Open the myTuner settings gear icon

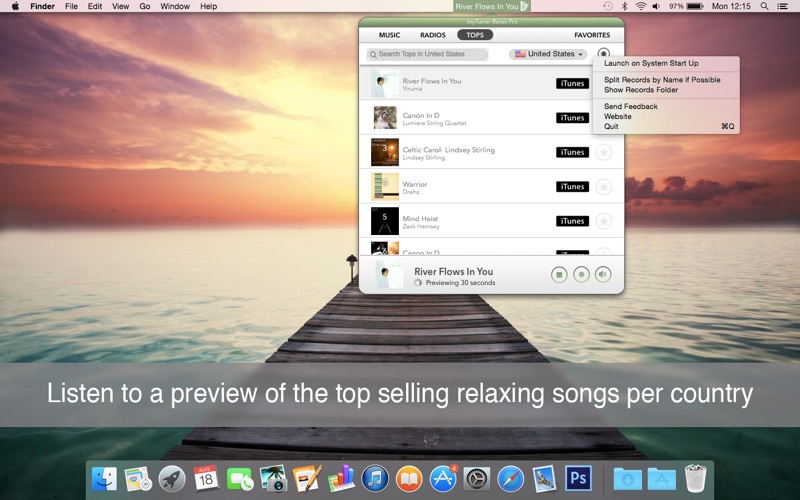click(604, 53)
